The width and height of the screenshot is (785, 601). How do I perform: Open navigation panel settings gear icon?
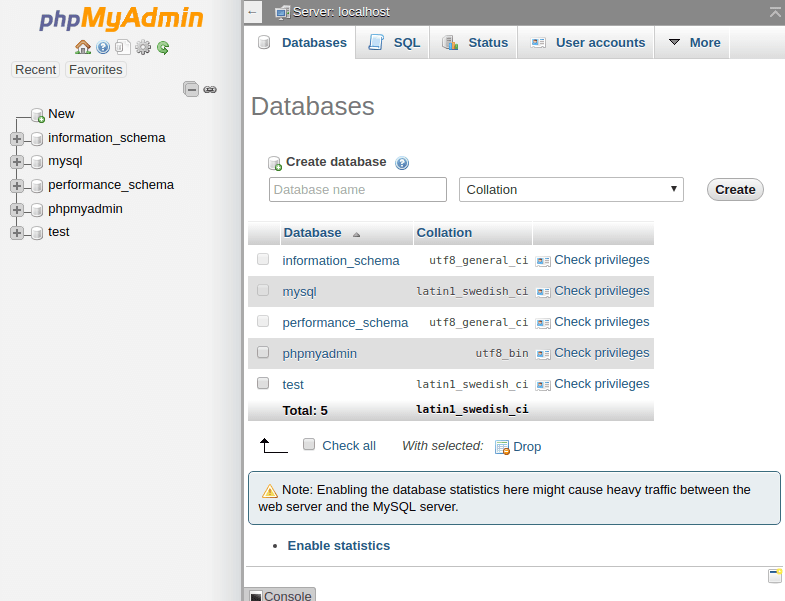143,47
